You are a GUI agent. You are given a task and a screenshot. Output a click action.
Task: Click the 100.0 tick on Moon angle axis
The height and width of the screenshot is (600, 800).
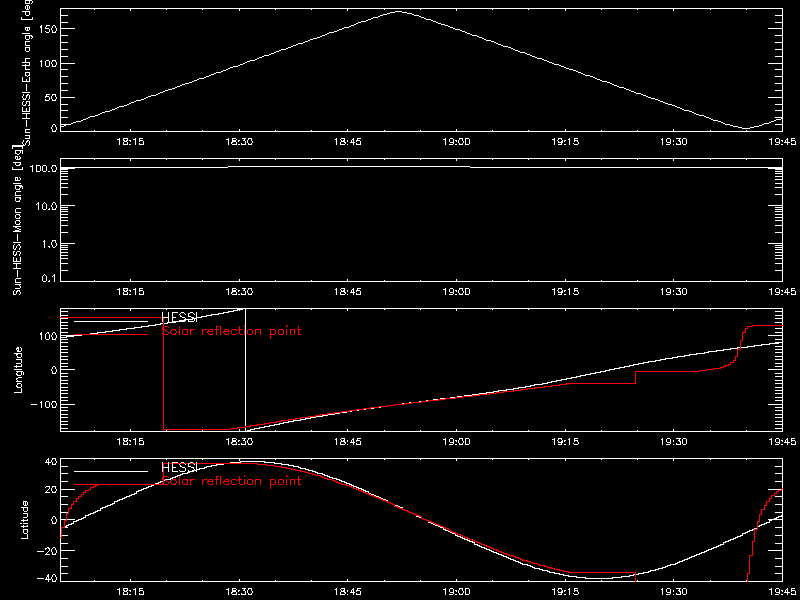tap(43, 168)
